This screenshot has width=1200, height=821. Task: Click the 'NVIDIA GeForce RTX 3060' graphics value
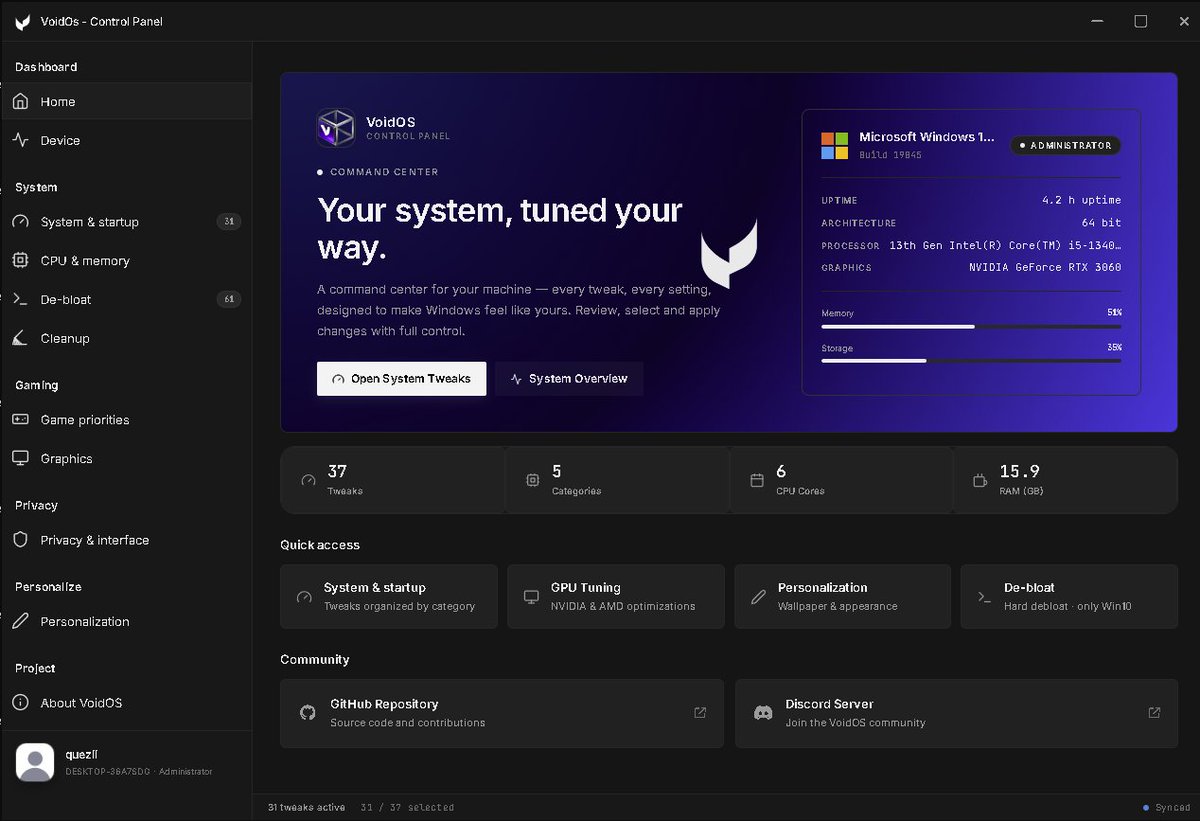coord(1045,267)
